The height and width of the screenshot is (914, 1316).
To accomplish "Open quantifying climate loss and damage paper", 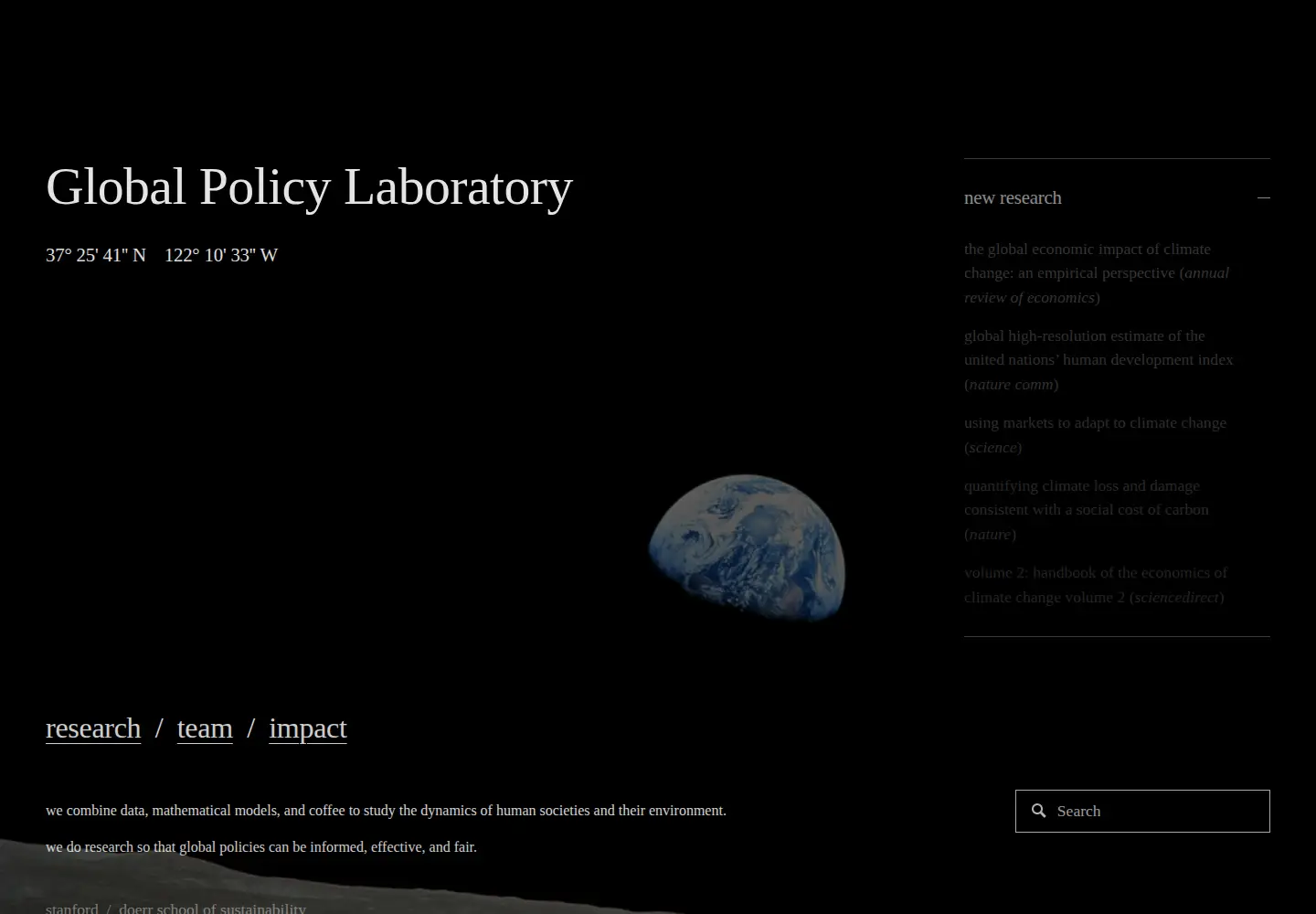I will click(x=1087, y=510).
